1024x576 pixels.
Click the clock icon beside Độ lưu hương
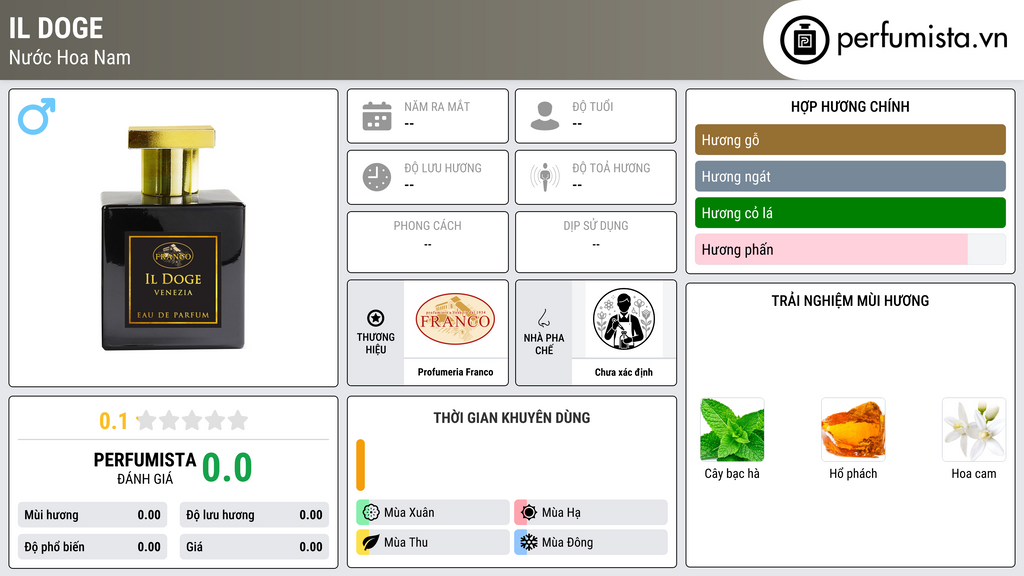click(377, 177)
